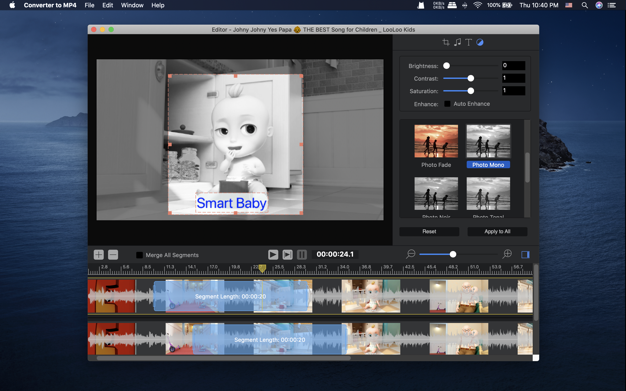Open the Converter to MP4 app menu
Viewport: 626px width, 391px height.
click(x=50, y=5)
